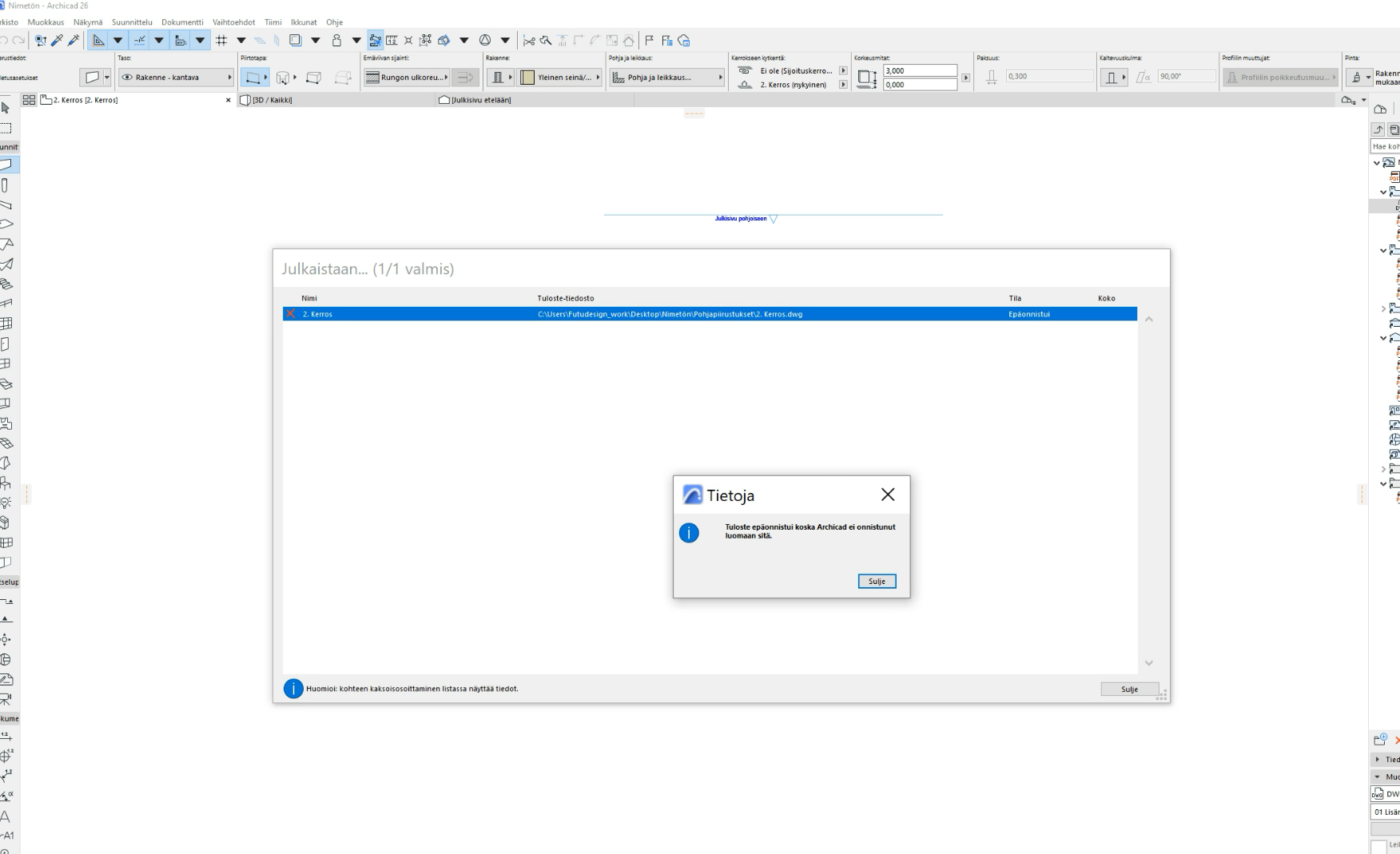Click the Trim scissors icon
The image size is (1400, 854).
(x=529, y=41)
